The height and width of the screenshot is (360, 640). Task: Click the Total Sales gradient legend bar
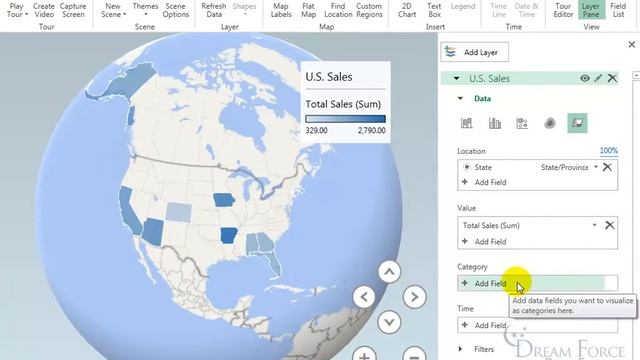click(345, 119)
